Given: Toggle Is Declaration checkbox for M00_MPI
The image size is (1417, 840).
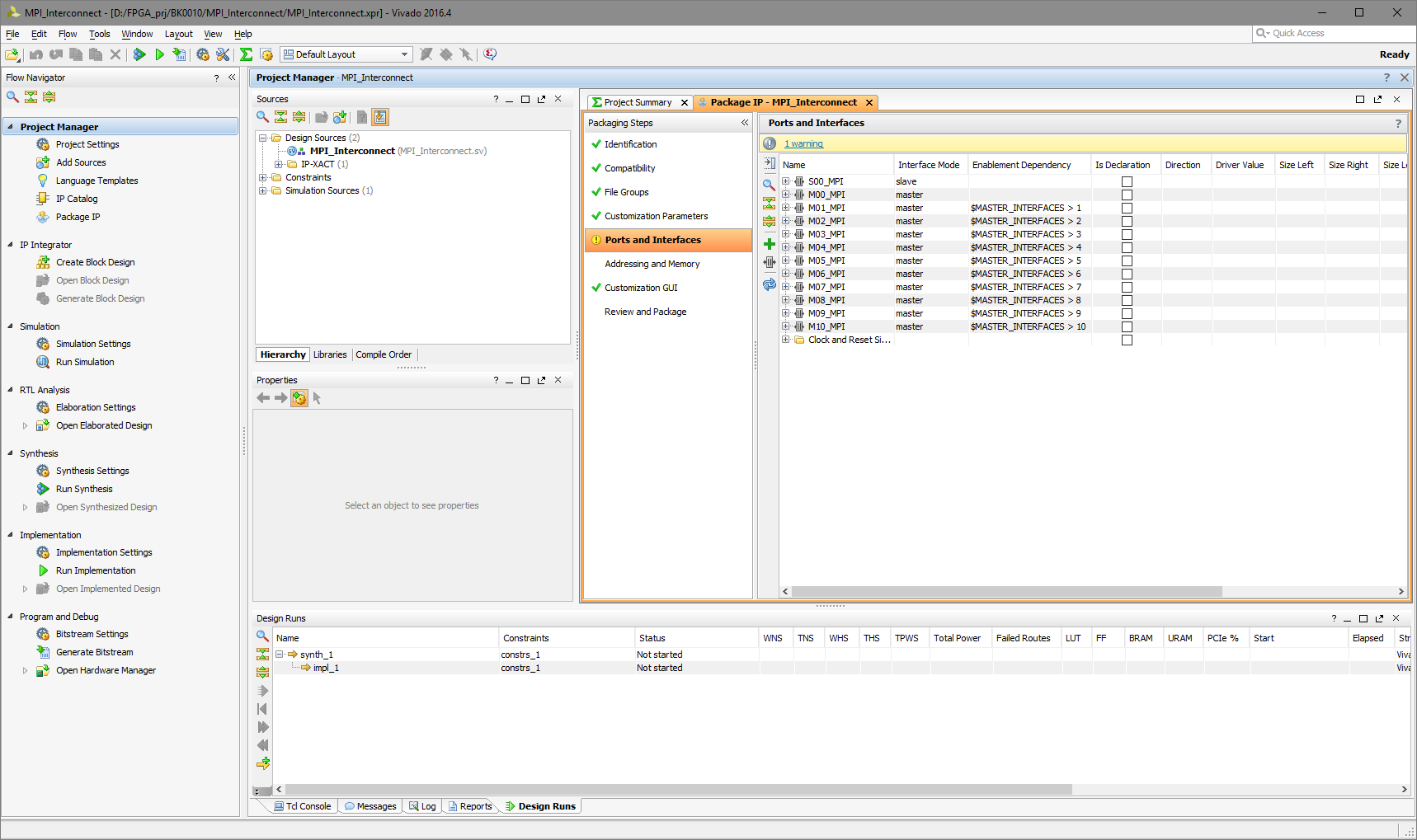Looking at the screenshot, I should pyautogui.click(x=1127, y=195).
